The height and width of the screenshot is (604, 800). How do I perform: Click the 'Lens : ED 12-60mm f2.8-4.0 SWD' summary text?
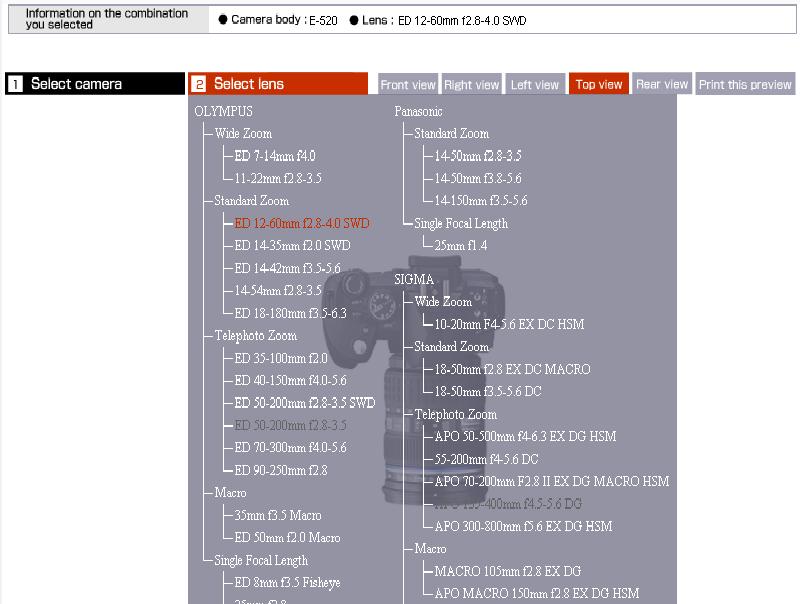438,20
